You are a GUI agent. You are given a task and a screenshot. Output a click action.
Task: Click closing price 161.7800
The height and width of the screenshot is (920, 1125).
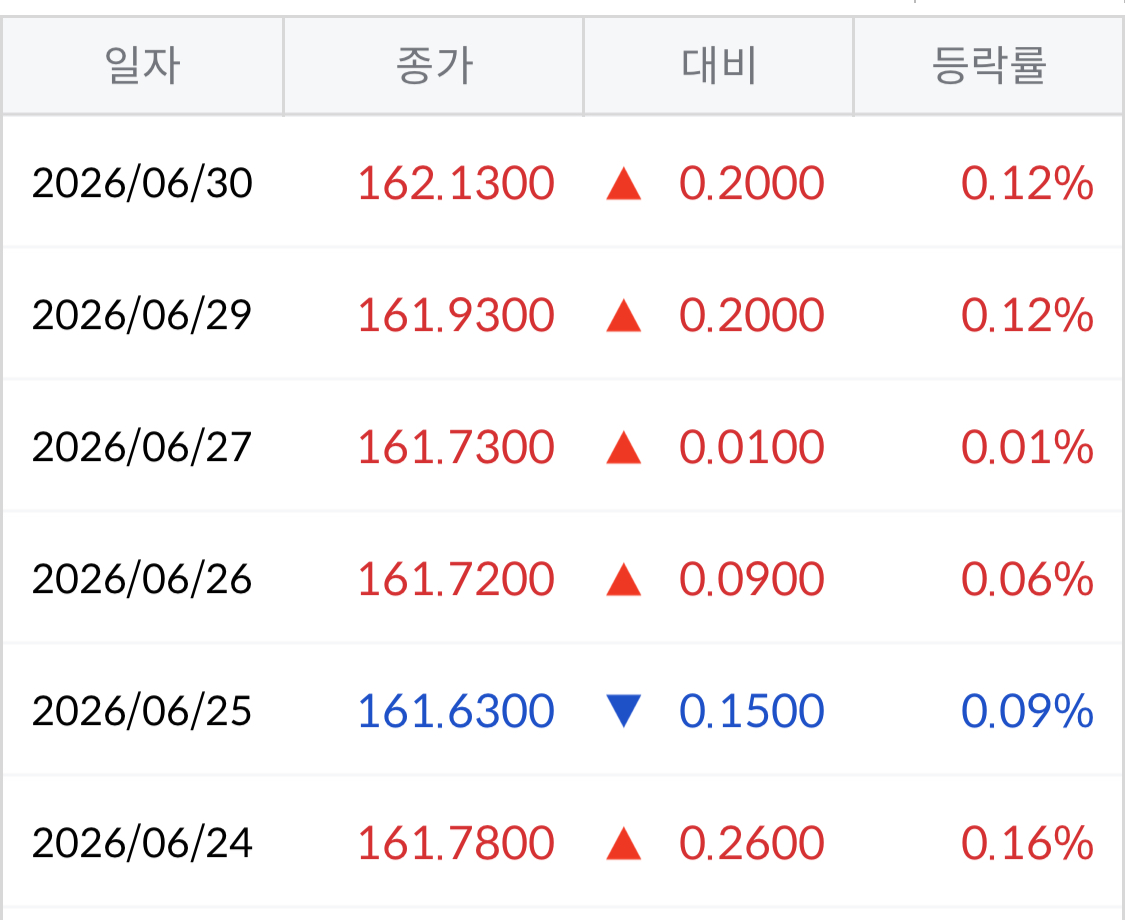coord(456,843)
